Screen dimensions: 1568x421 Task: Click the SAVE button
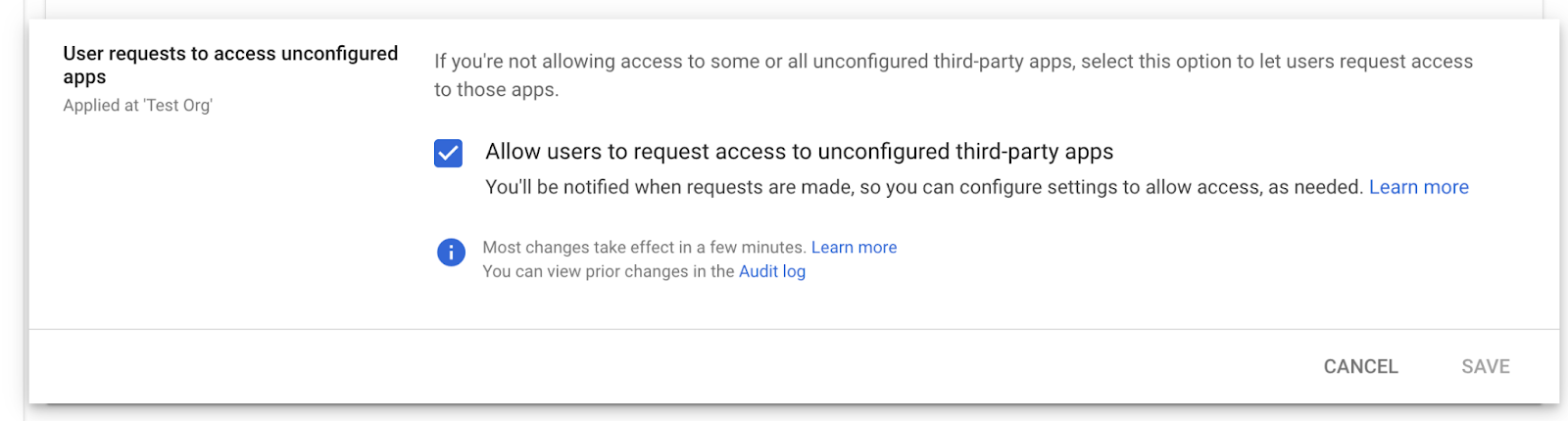[x=1486, y=366]
